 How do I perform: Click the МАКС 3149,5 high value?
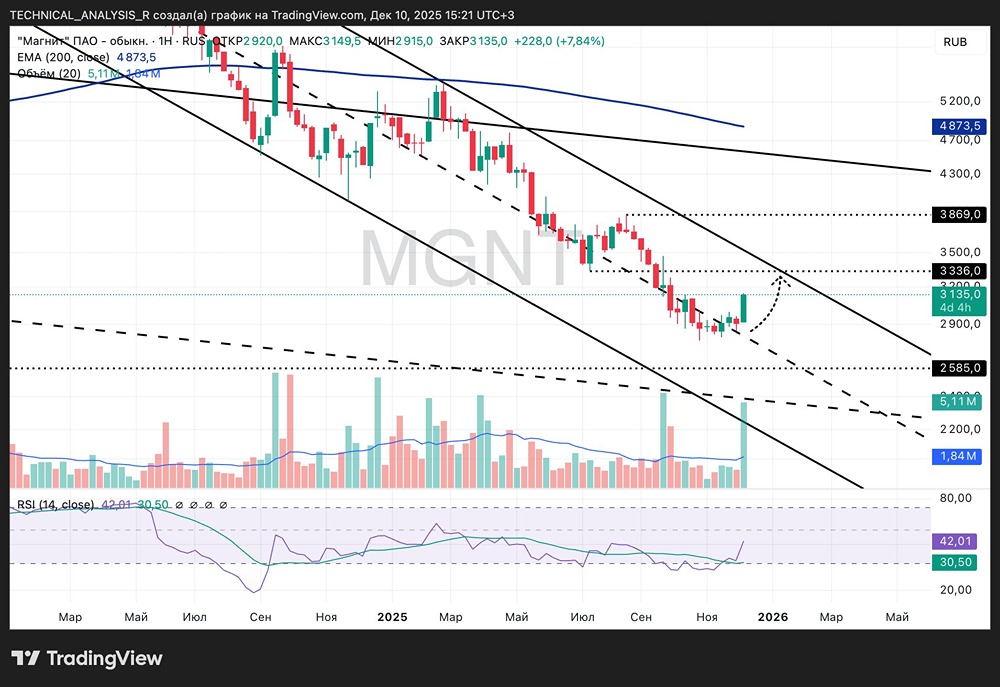tap(325, 41)
